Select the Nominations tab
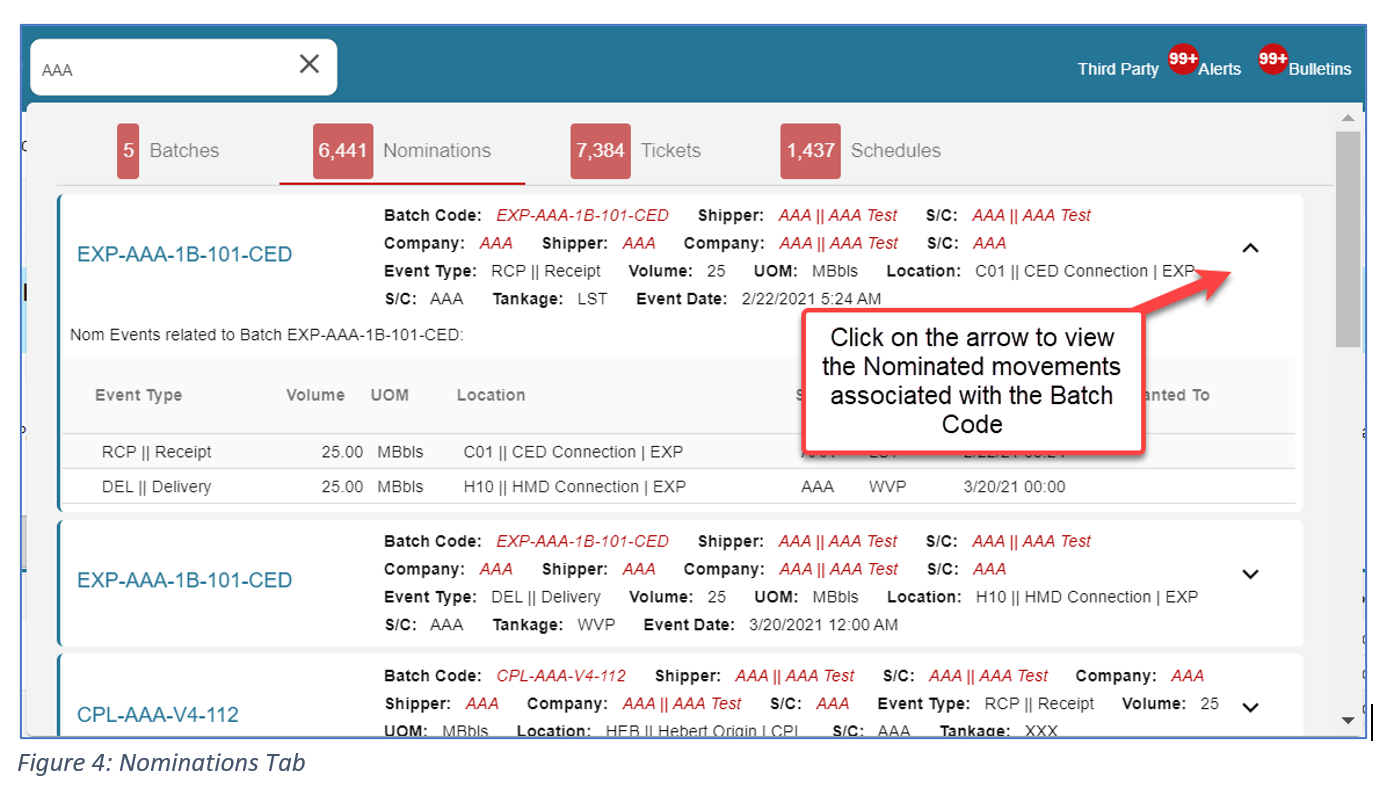 [402, 151]
